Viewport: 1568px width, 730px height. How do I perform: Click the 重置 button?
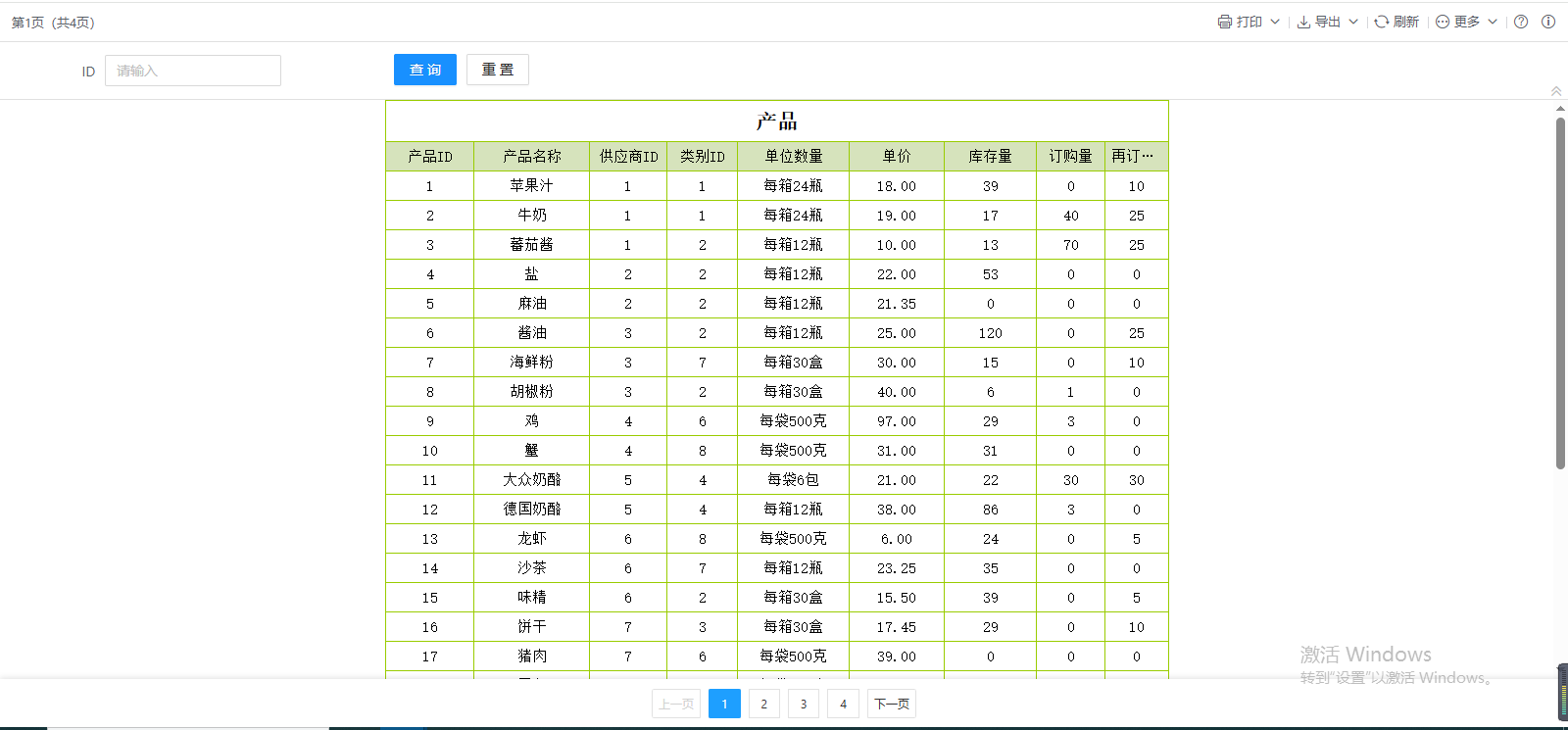click(x=498, y=70)
